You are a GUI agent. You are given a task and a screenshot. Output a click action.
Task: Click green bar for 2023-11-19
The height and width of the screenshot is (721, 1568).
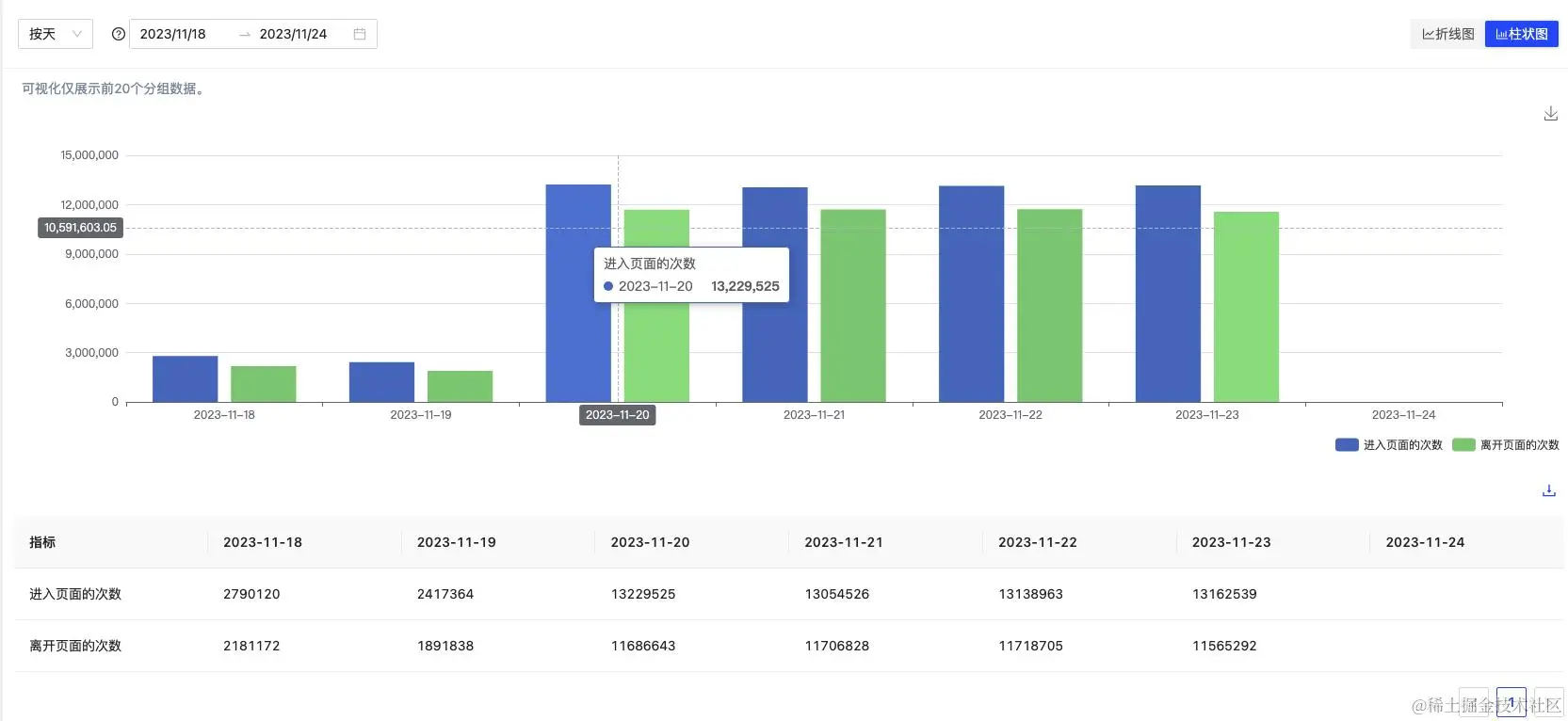pos(460,387)
